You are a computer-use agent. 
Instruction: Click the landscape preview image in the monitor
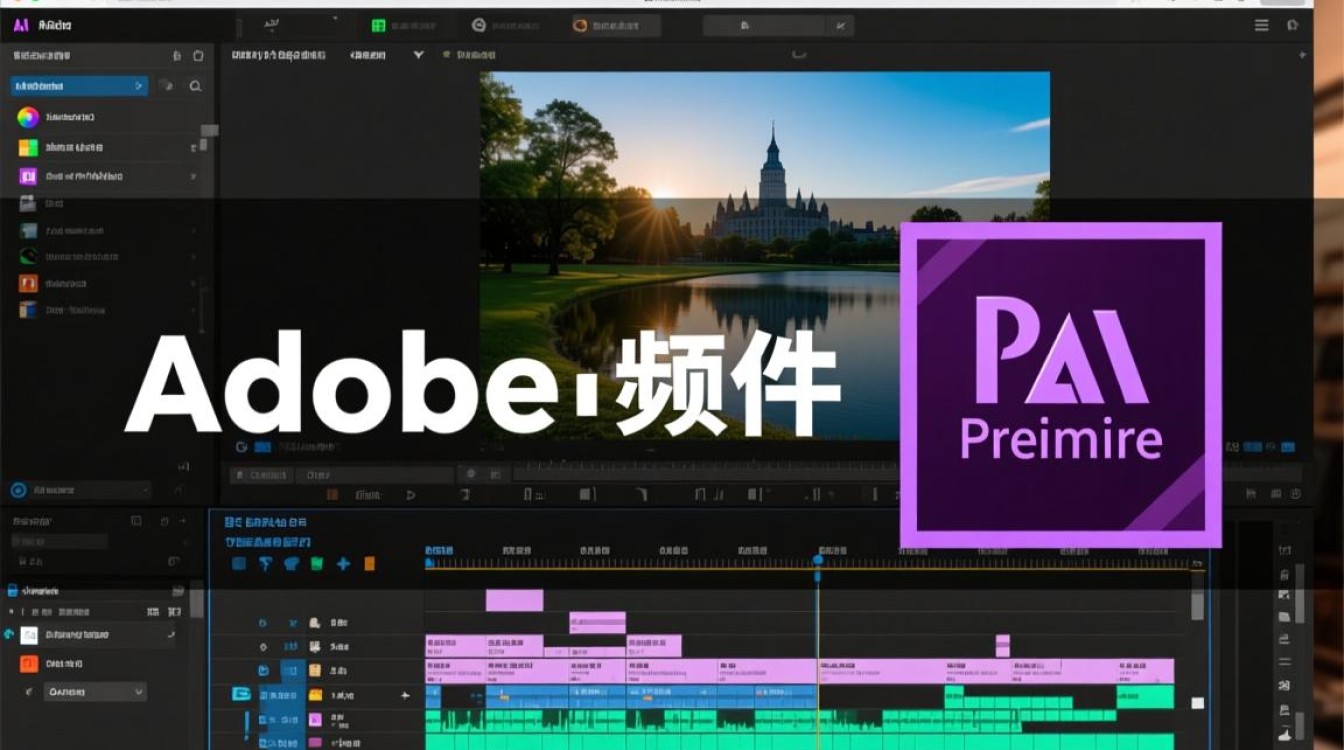[765, 255]
